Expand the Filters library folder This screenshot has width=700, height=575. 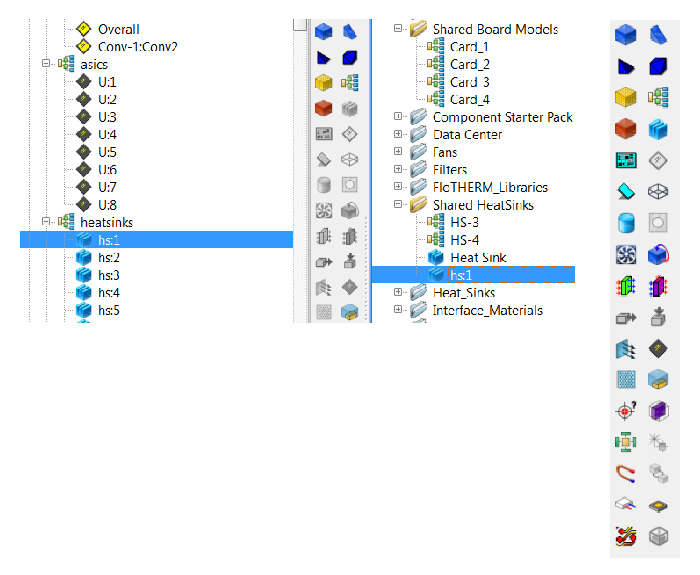click(x=397, y=169)
